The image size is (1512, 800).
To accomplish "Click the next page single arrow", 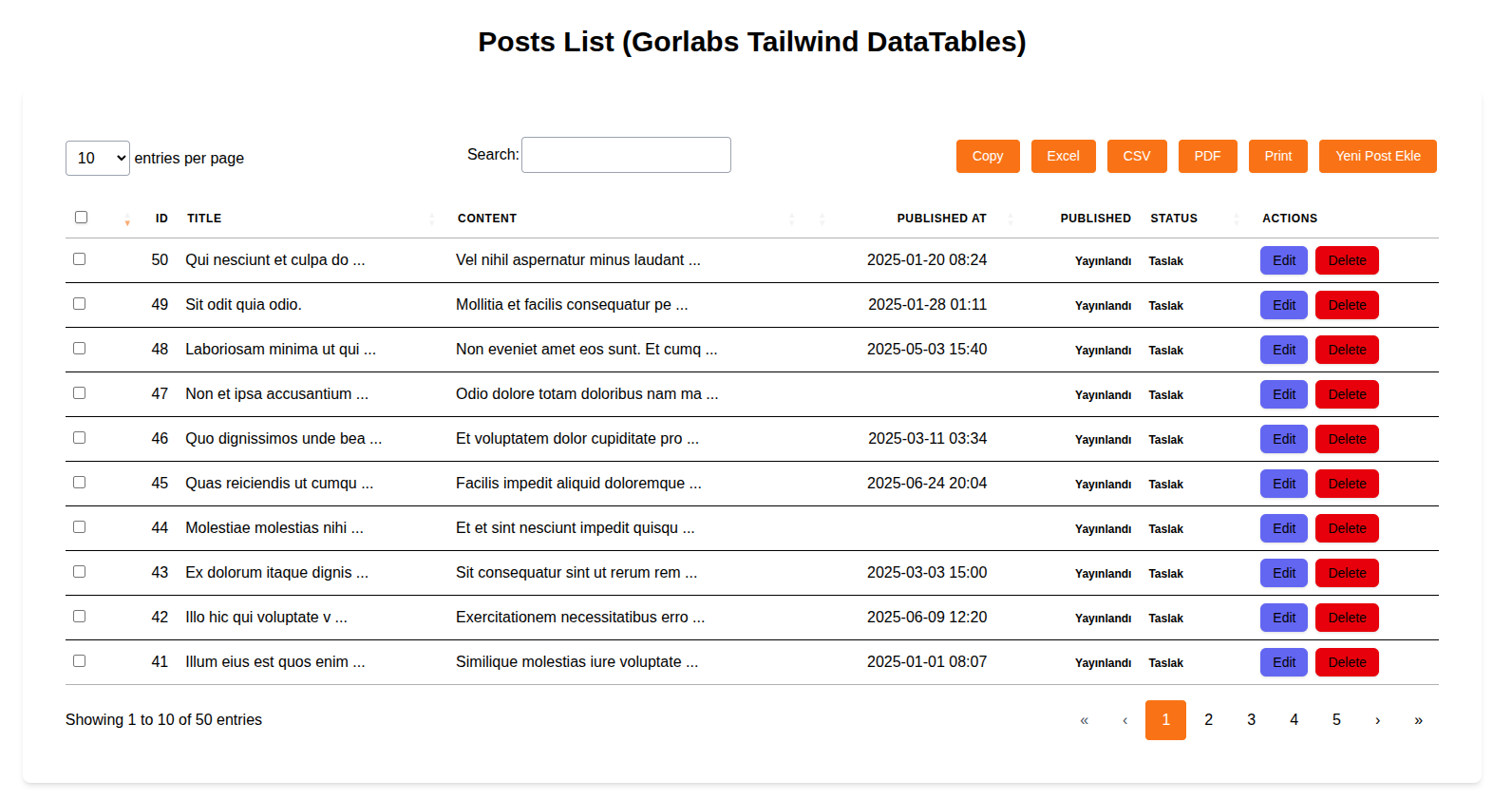I will (x=1377, y=720).
